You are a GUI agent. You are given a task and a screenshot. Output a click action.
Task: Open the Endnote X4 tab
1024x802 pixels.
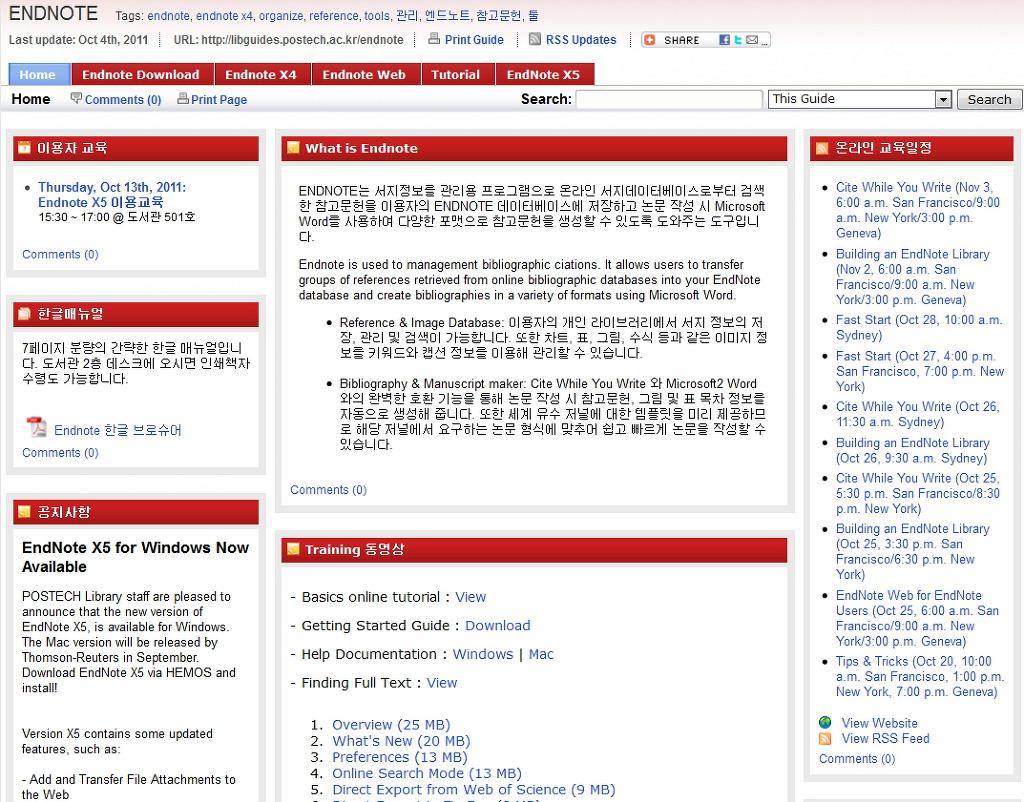[261, 74]
